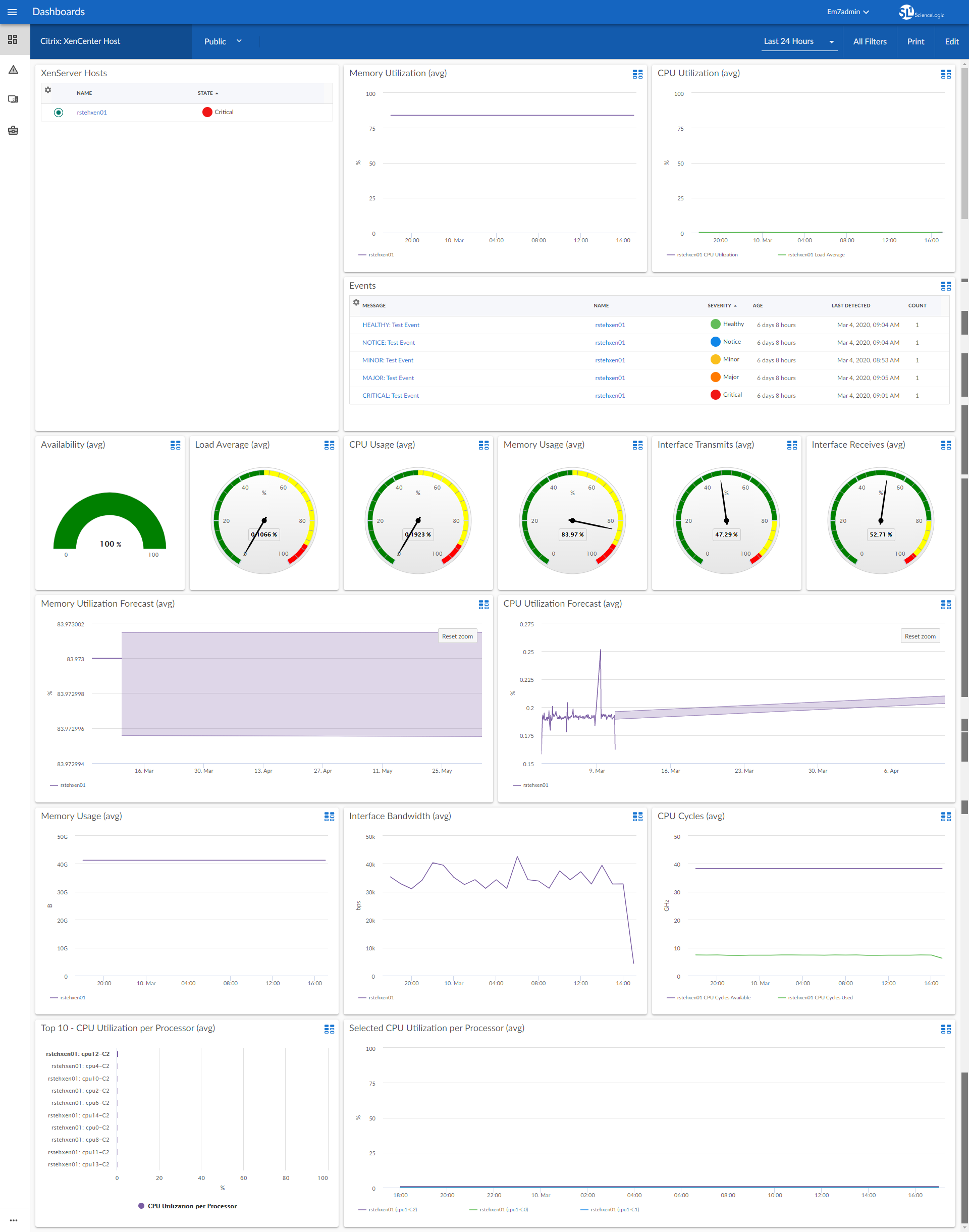Open the NOTICE: Test Event link
This screenshot has height=1232, width=969.
click(389, 343)
